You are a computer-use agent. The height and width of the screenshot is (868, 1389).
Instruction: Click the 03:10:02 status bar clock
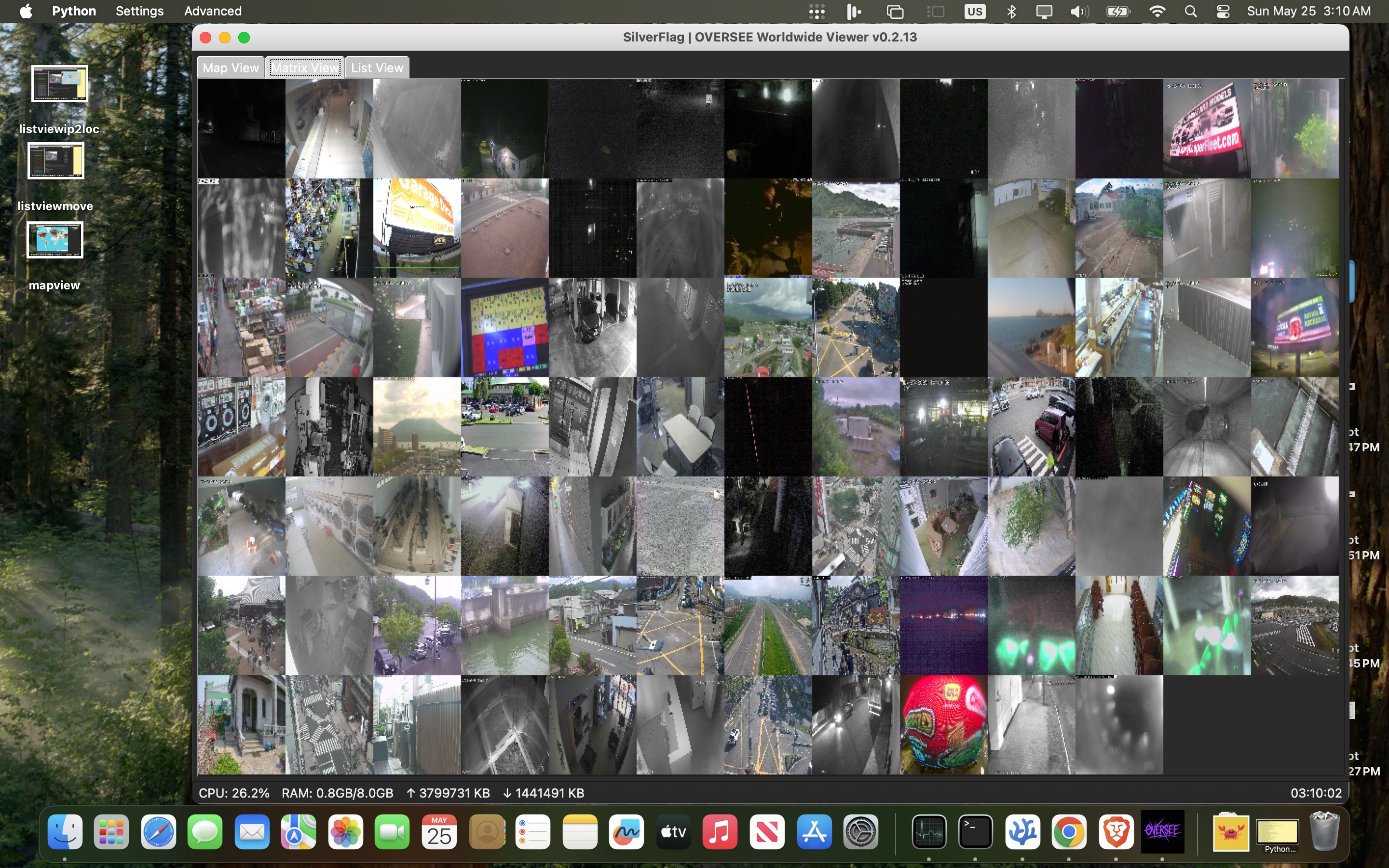(1316, 793)
